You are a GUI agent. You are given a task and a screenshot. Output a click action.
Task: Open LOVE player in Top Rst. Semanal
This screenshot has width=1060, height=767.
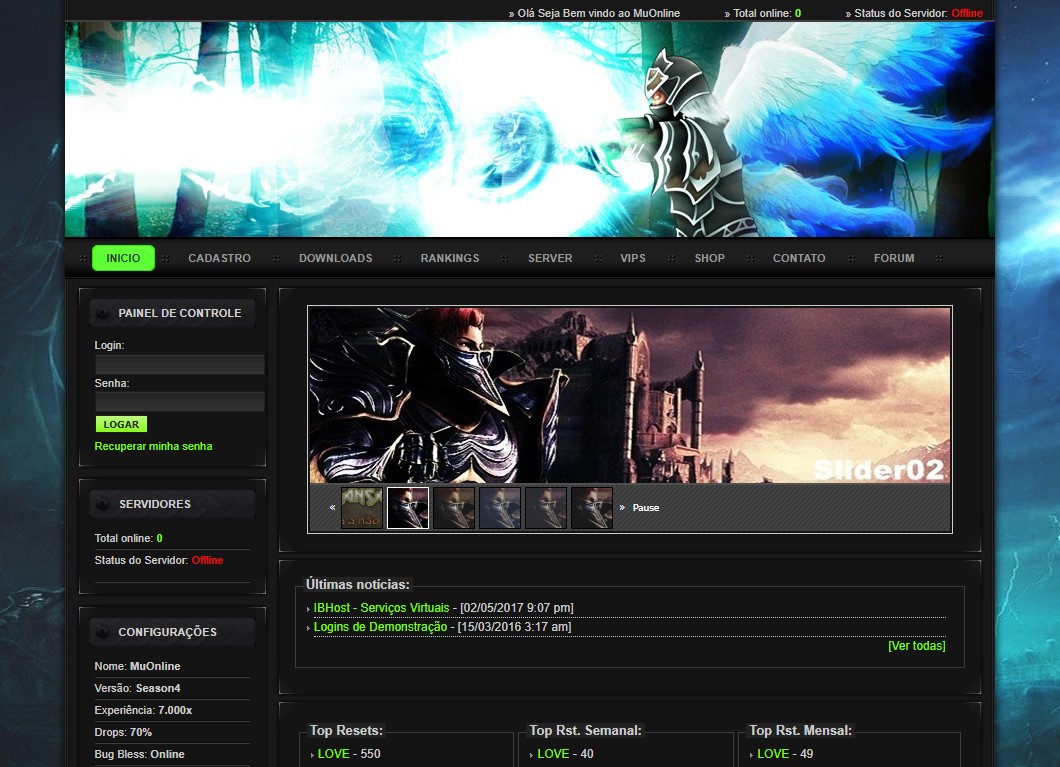[553, 753]
